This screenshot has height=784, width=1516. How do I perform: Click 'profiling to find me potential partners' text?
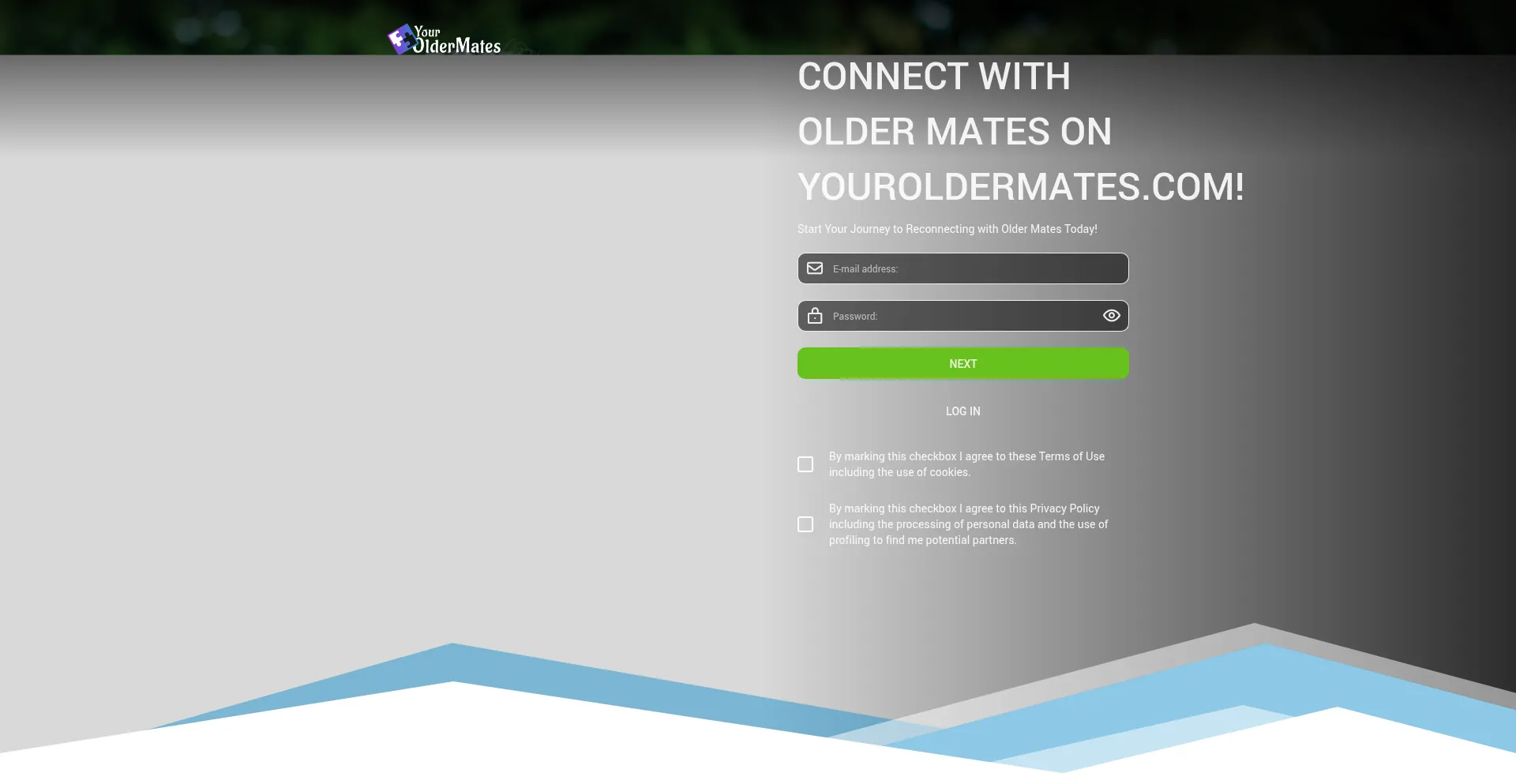(922, 540)
